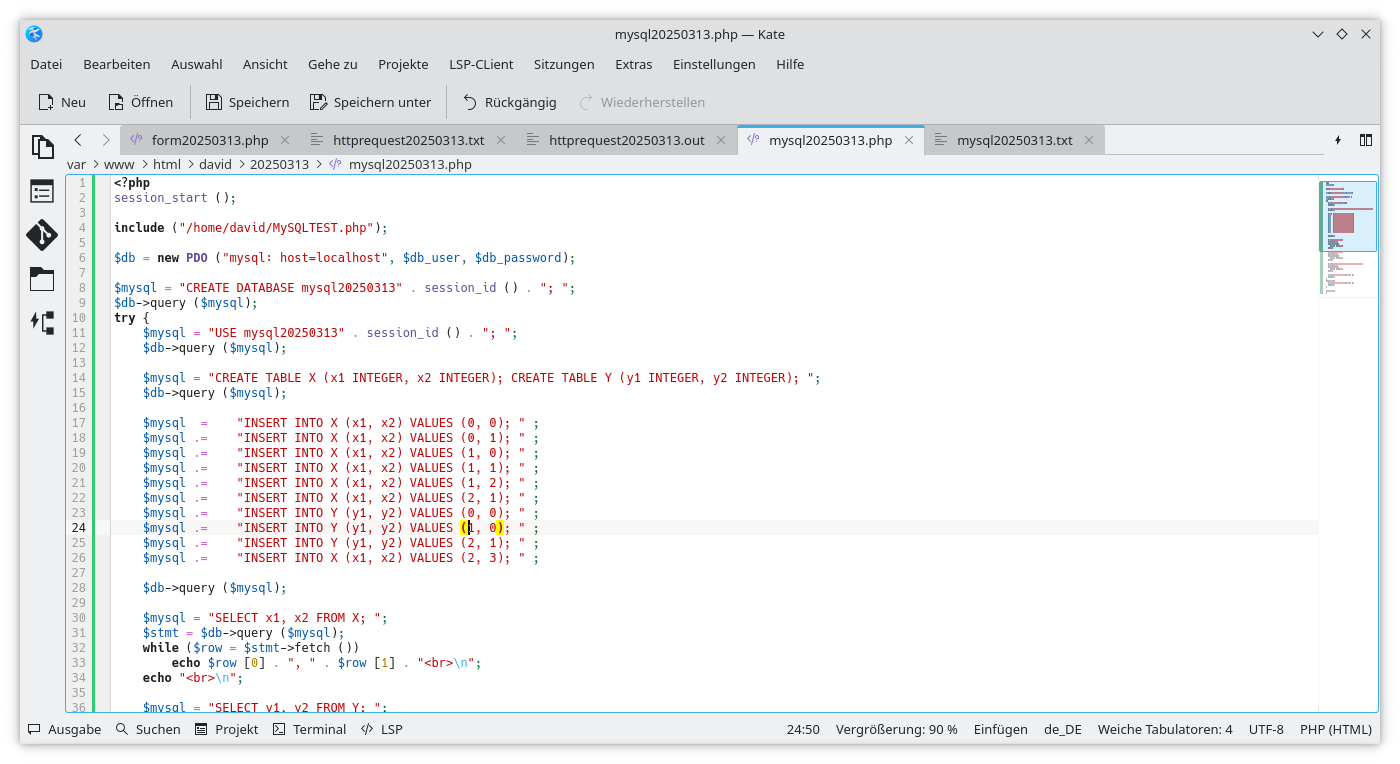Open the Einstellungen menu
The width and height of the screenshot is (1400, 764).
(714, 64)
